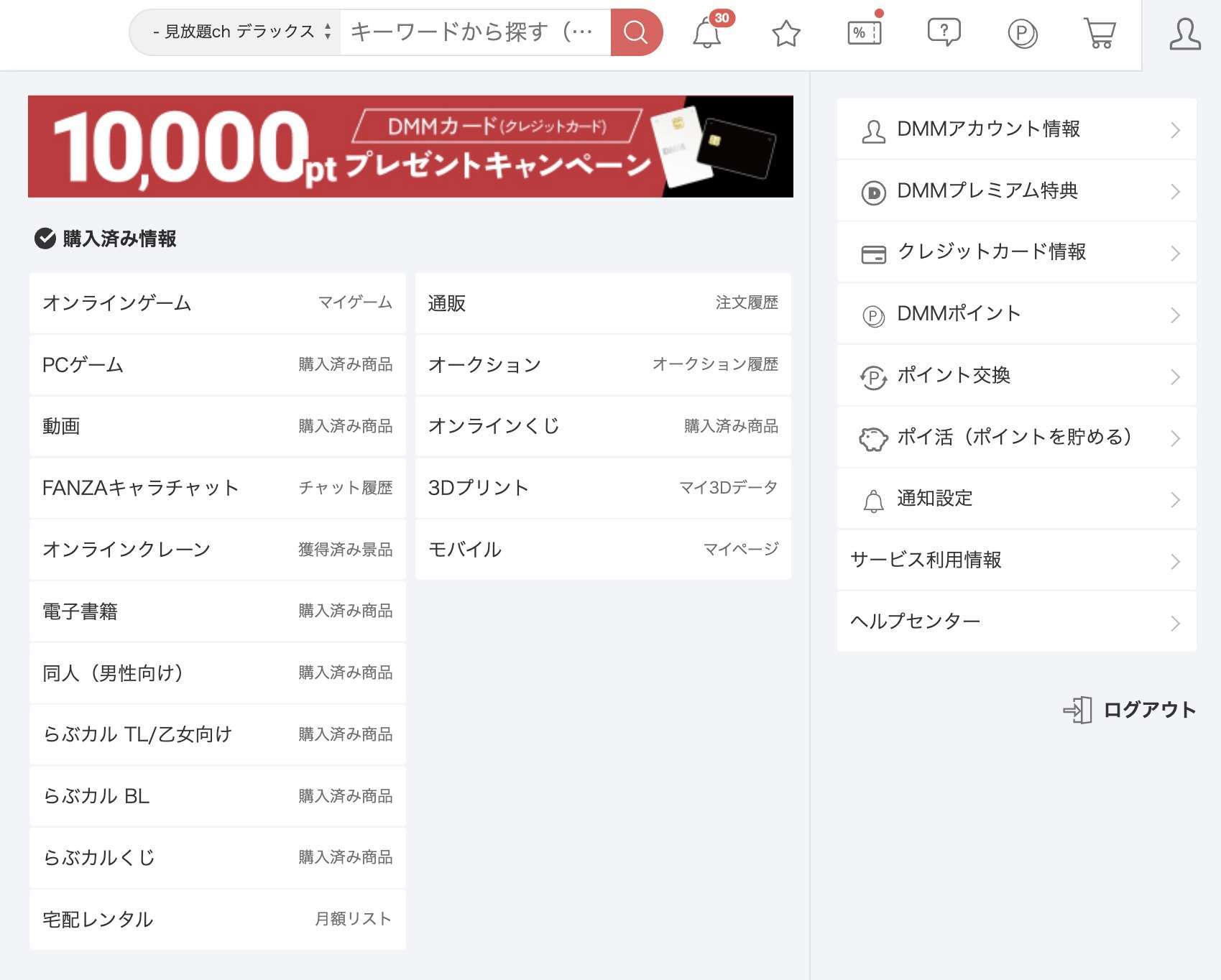This screenshot has height=980, width=1221.
Task: Expand 通知設定 chevron arrow
Action: click(1175, 499)
